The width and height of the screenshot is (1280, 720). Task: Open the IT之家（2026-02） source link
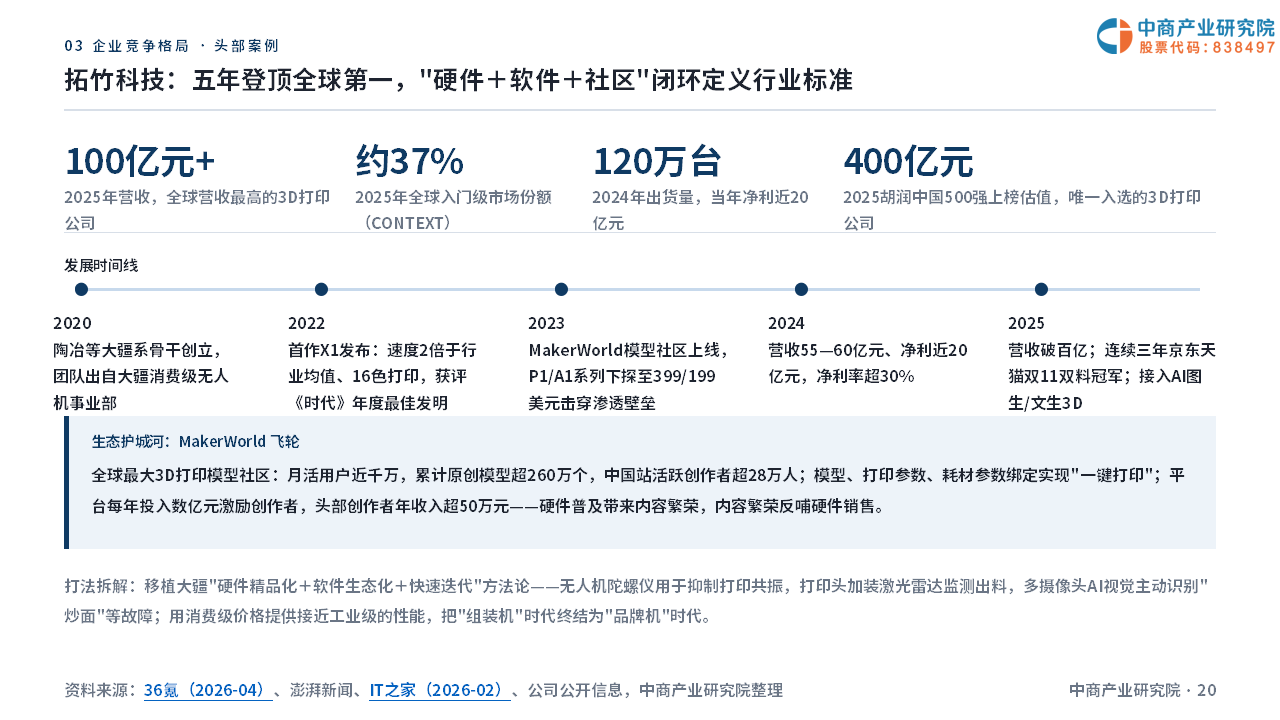[x=440, y=690]
